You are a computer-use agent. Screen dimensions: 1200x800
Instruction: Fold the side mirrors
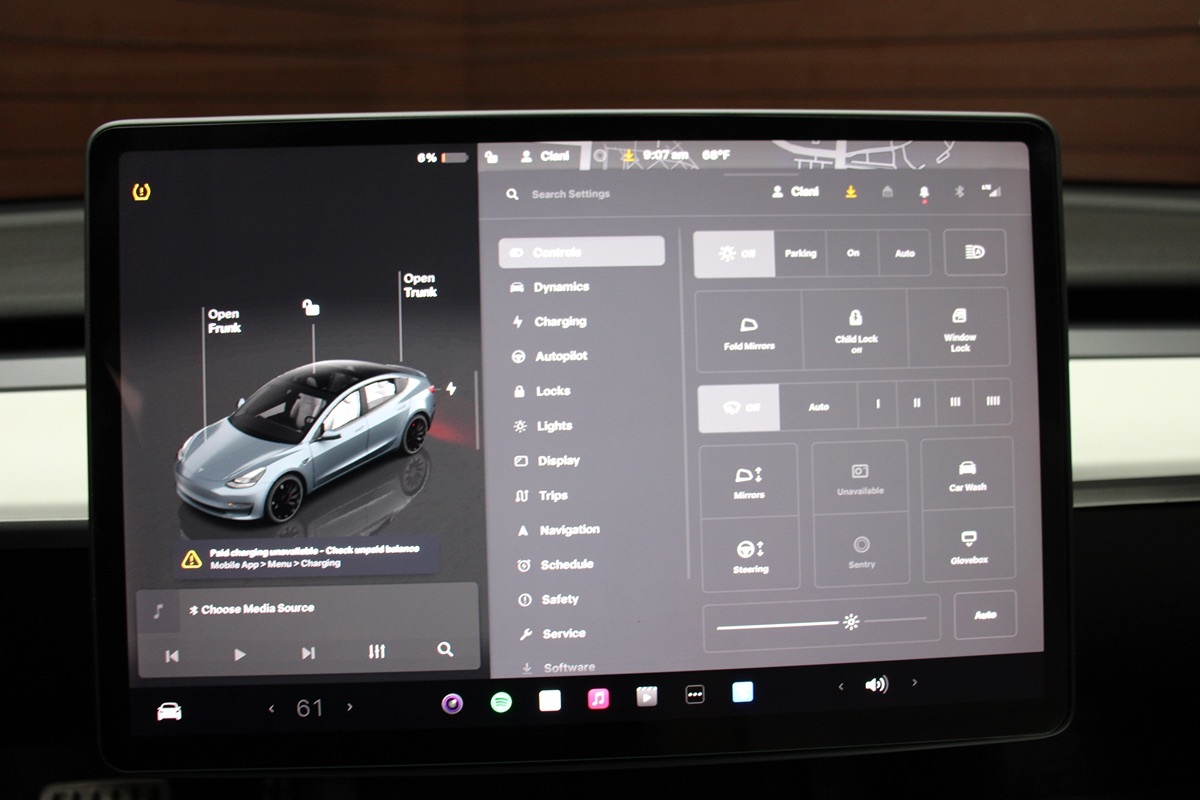click(x=749, y=333)
